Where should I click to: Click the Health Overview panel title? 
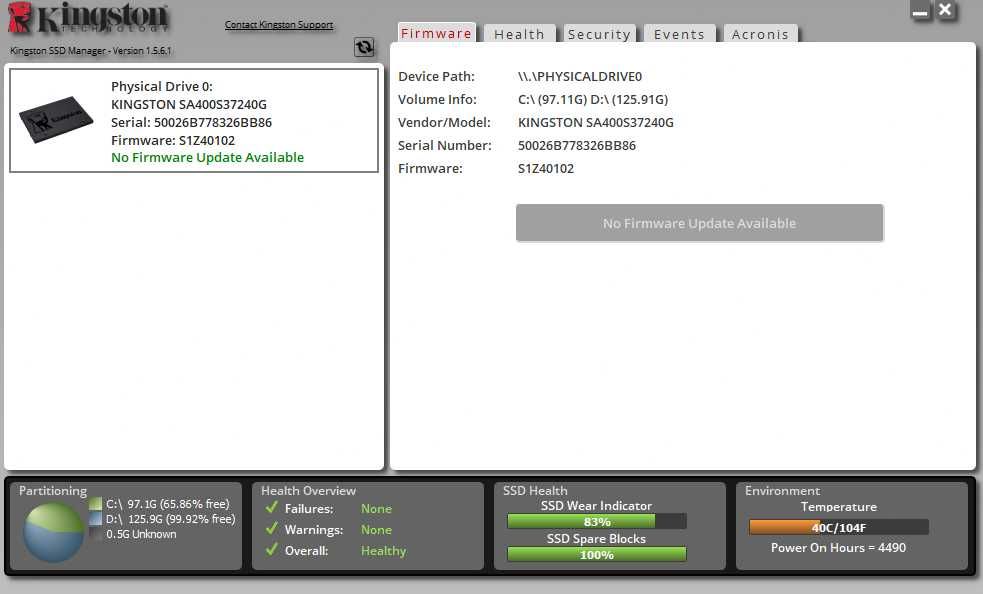click(308, 491)
